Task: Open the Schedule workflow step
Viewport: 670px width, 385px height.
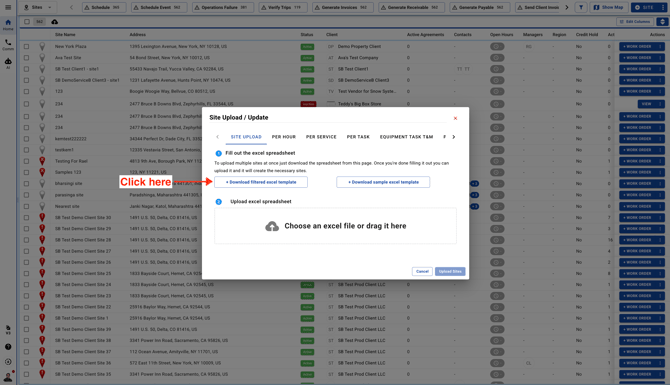Action: point(104,7)
